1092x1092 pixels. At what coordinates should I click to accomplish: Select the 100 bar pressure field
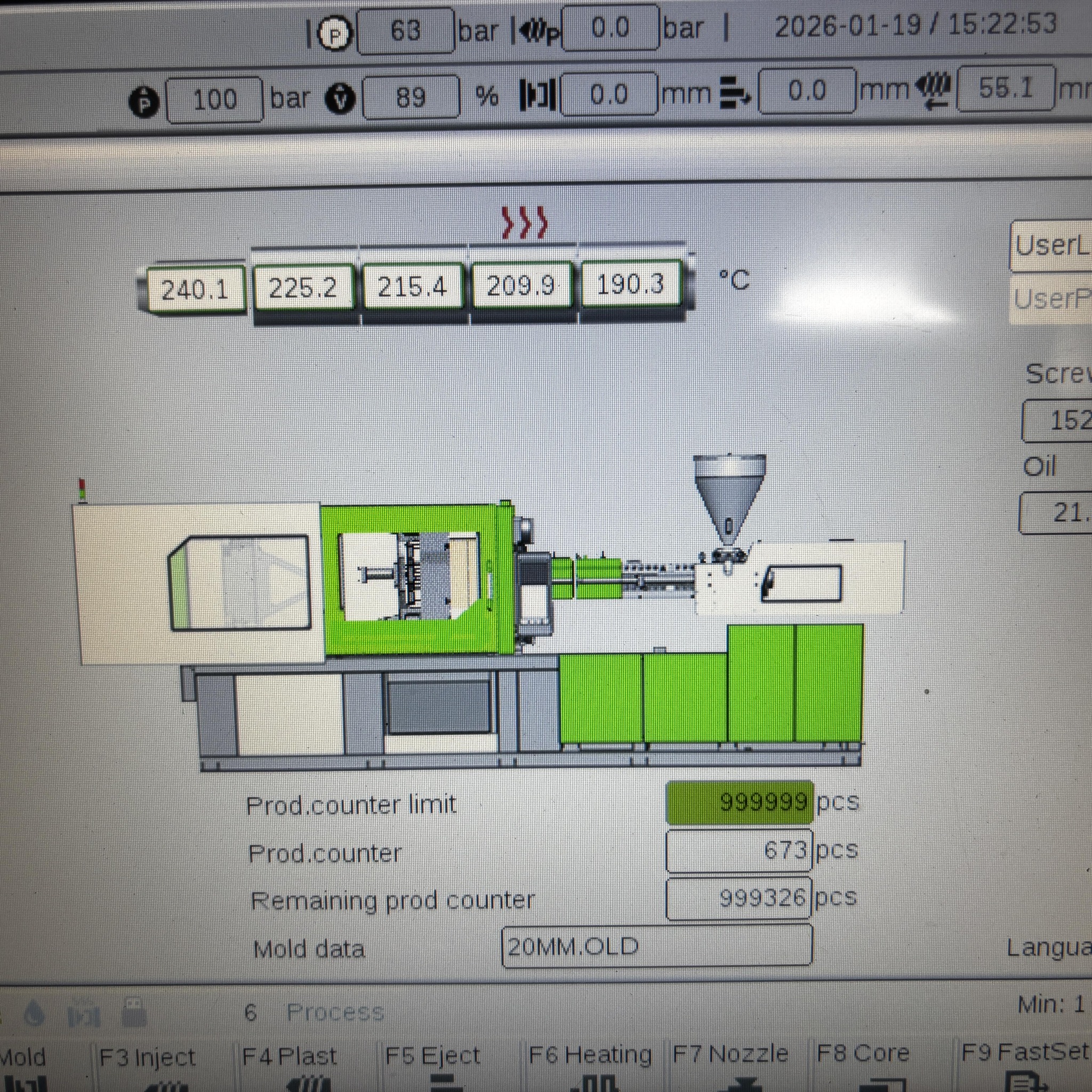coord(215,100)
